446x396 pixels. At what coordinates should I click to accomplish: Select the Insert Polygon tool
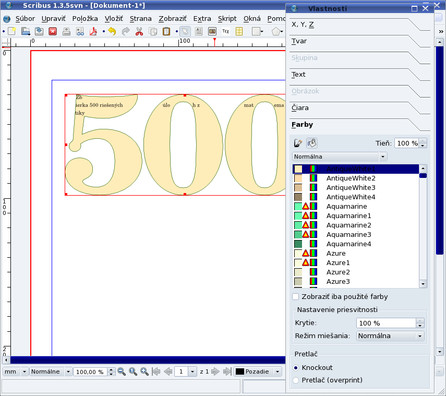click(x=276, y=32)
